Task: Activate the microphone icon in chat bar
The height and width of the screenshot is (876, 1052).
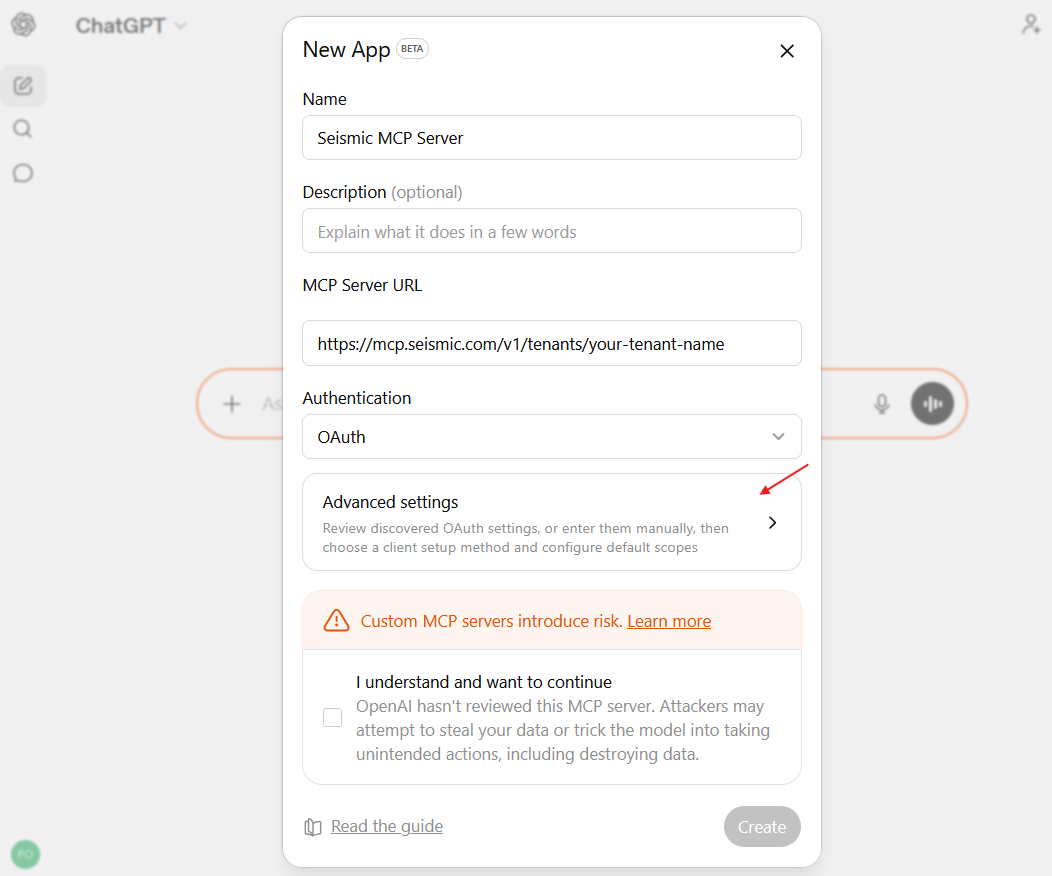Action: tap(881, 403)
